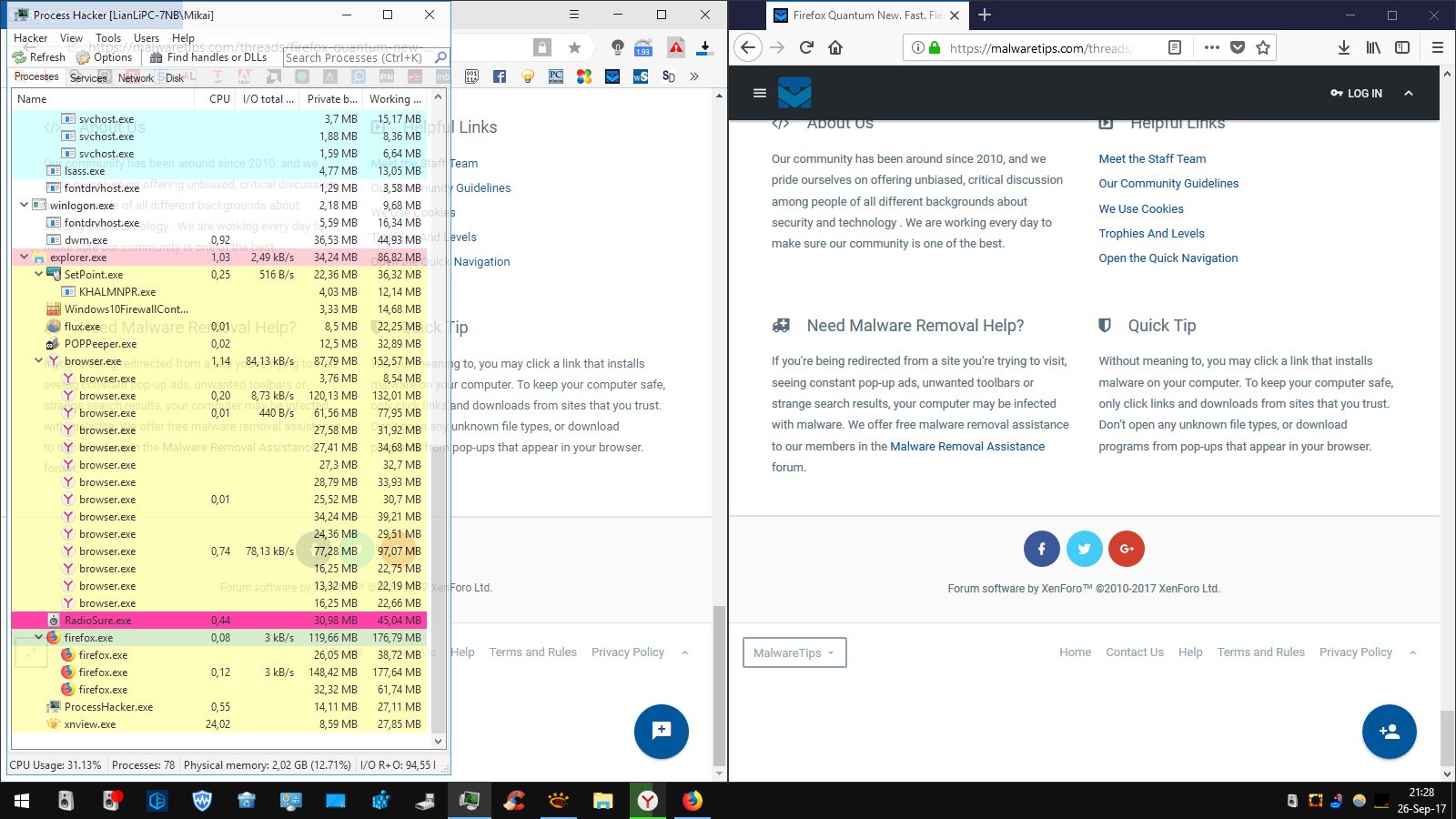Open the Tools menu in Process Hacker
Viewport: 1456px width, 819px height.
point(108,38)
